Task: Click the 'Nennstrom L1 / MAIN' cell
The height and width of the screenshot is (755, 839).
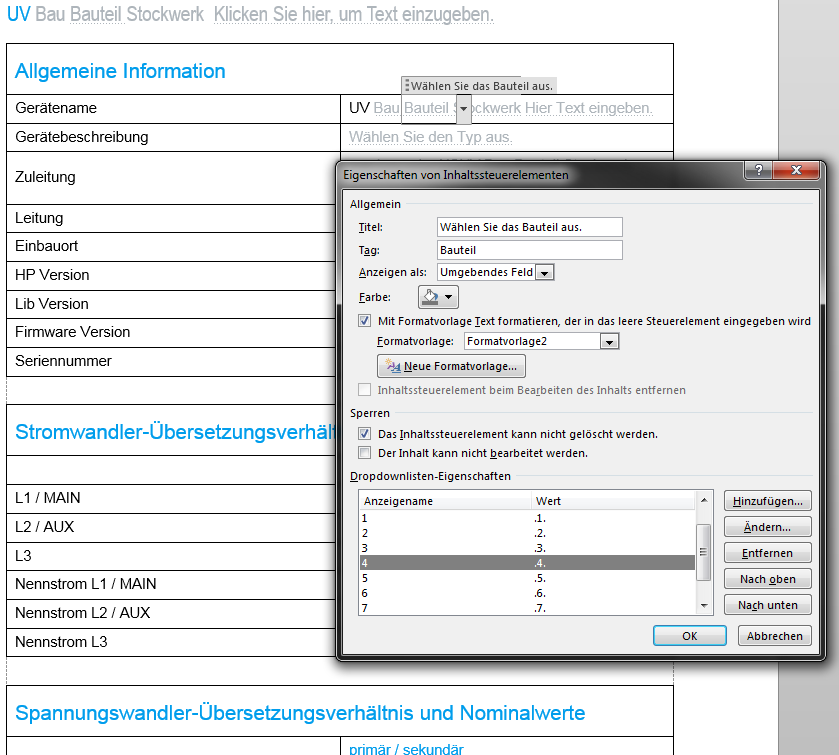Action: click(x=173, y=584)
